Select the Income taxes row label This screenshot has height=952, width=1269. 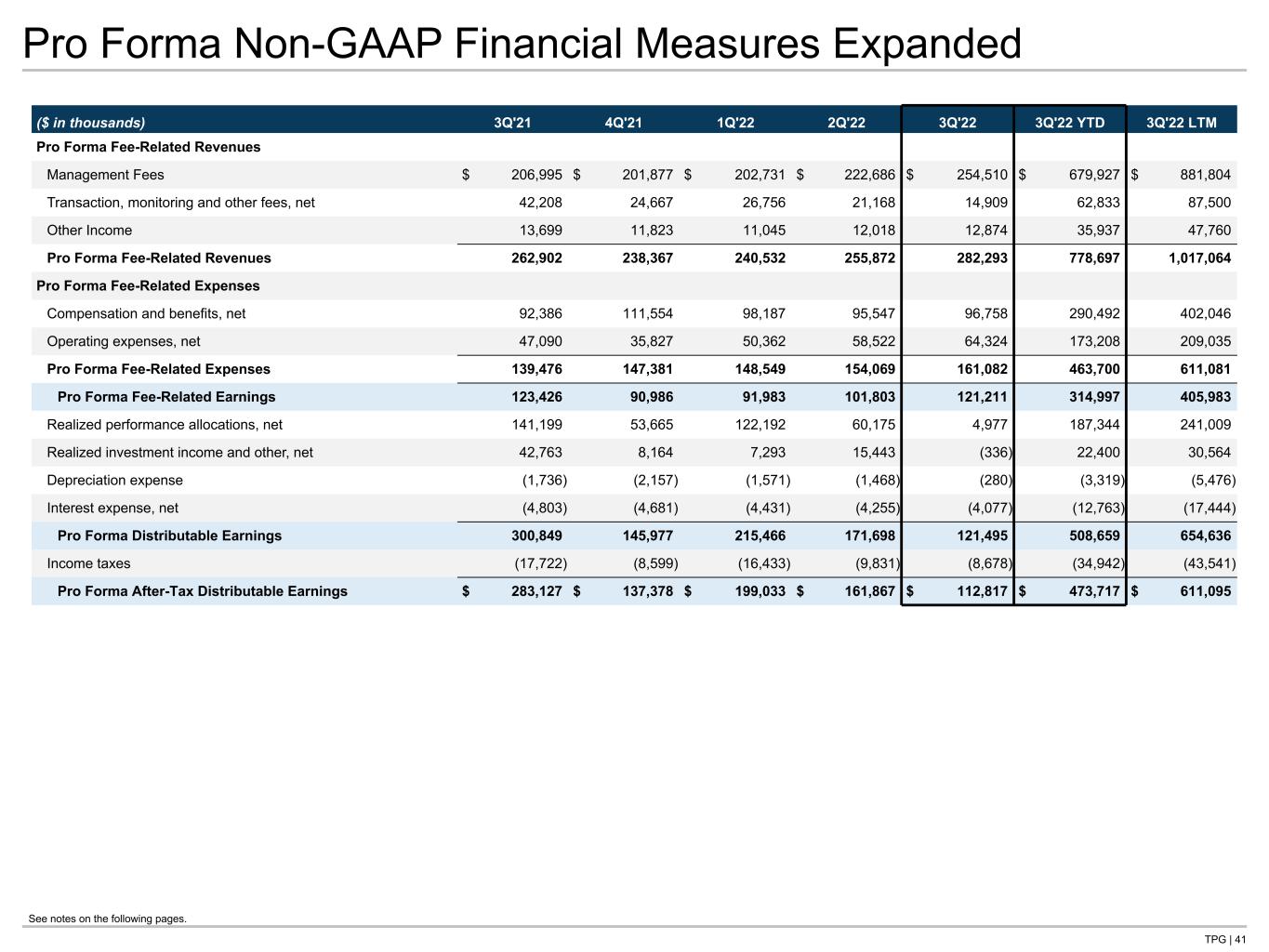(x=88, y=563)
